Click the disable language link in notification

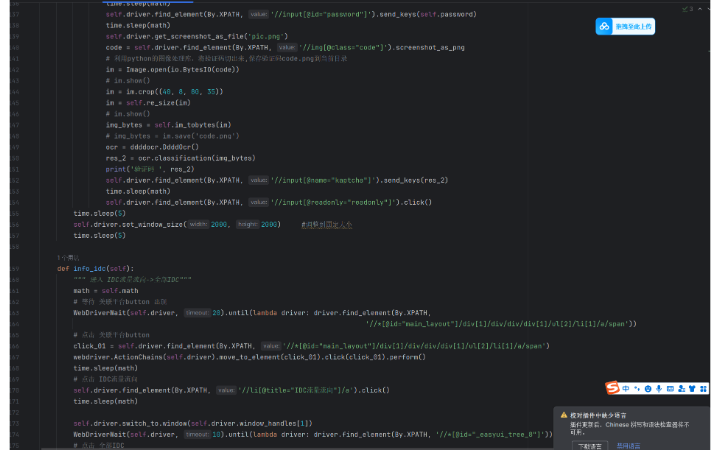(629, 446)
